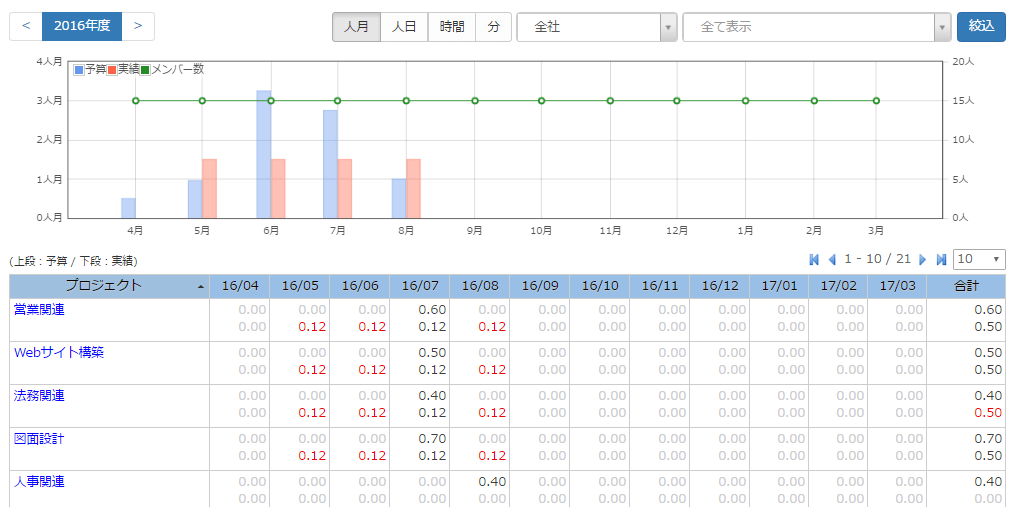The width and height of the screenshot is (1012, 507).
Task: Open the 営業関連 project link
Action: pos(39,310)
